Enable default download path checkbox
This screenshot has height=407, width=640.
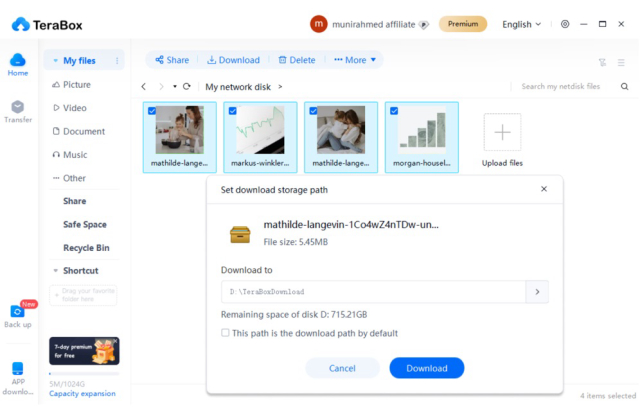pos(225,333)
